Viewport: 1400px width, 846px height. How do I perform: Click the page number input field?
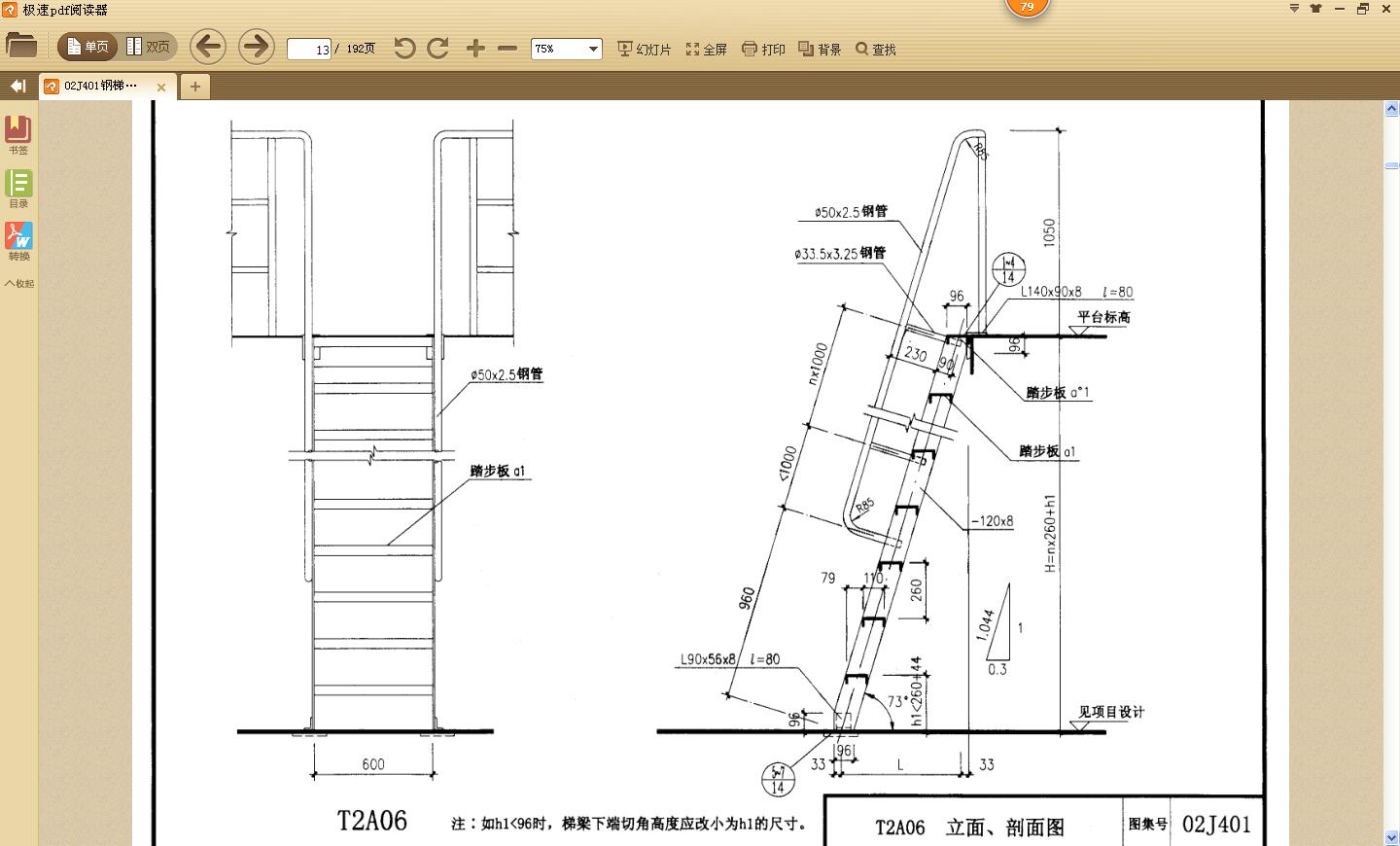pos(309,49)
